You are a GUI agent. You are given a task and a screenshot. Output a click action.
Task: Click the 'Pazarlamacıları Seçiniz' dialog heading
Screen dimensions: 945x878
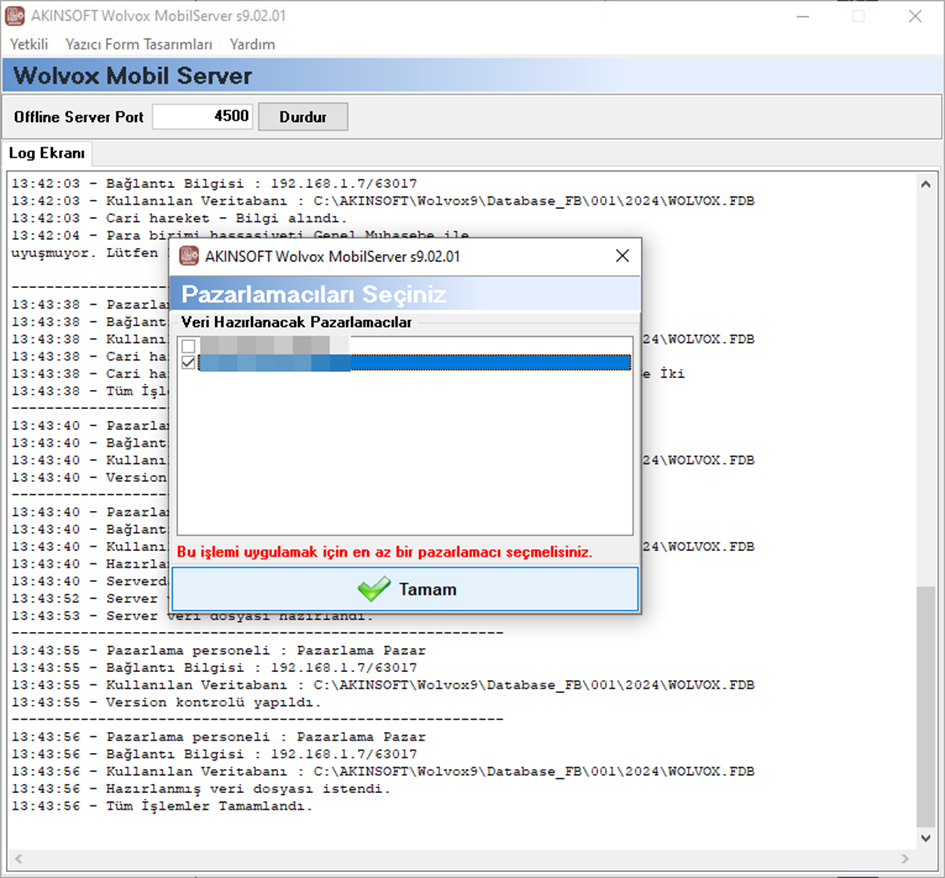click(314, 294)
